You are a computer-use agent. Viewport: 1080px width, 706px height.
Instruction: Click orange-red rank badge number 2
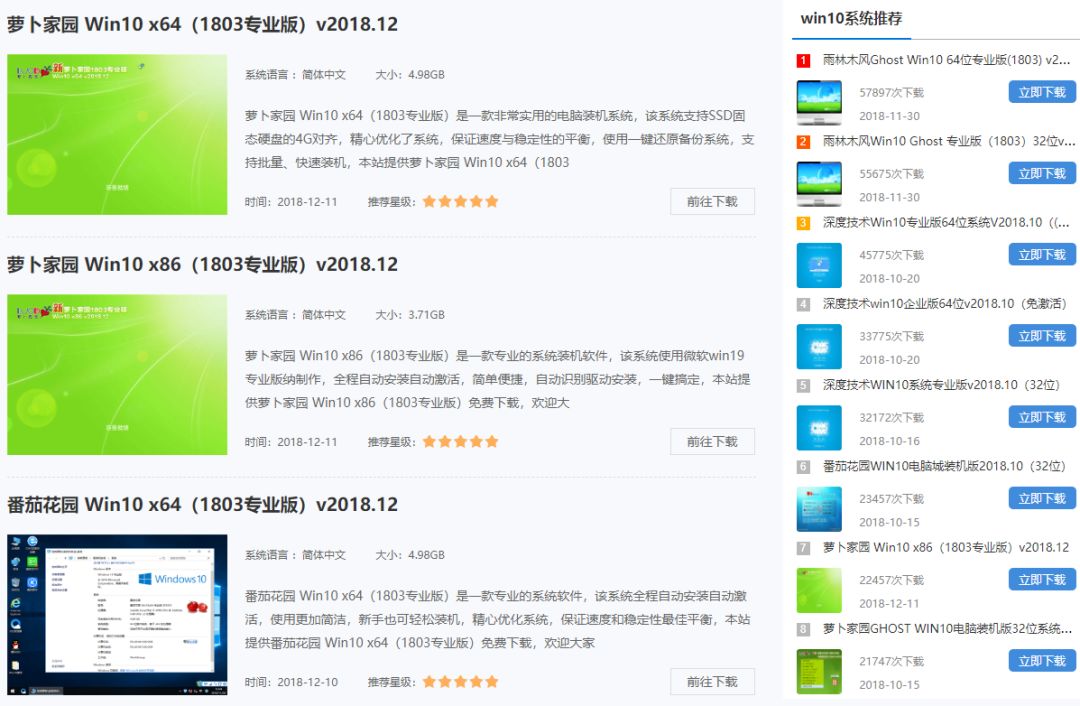(x=803, y=142)
